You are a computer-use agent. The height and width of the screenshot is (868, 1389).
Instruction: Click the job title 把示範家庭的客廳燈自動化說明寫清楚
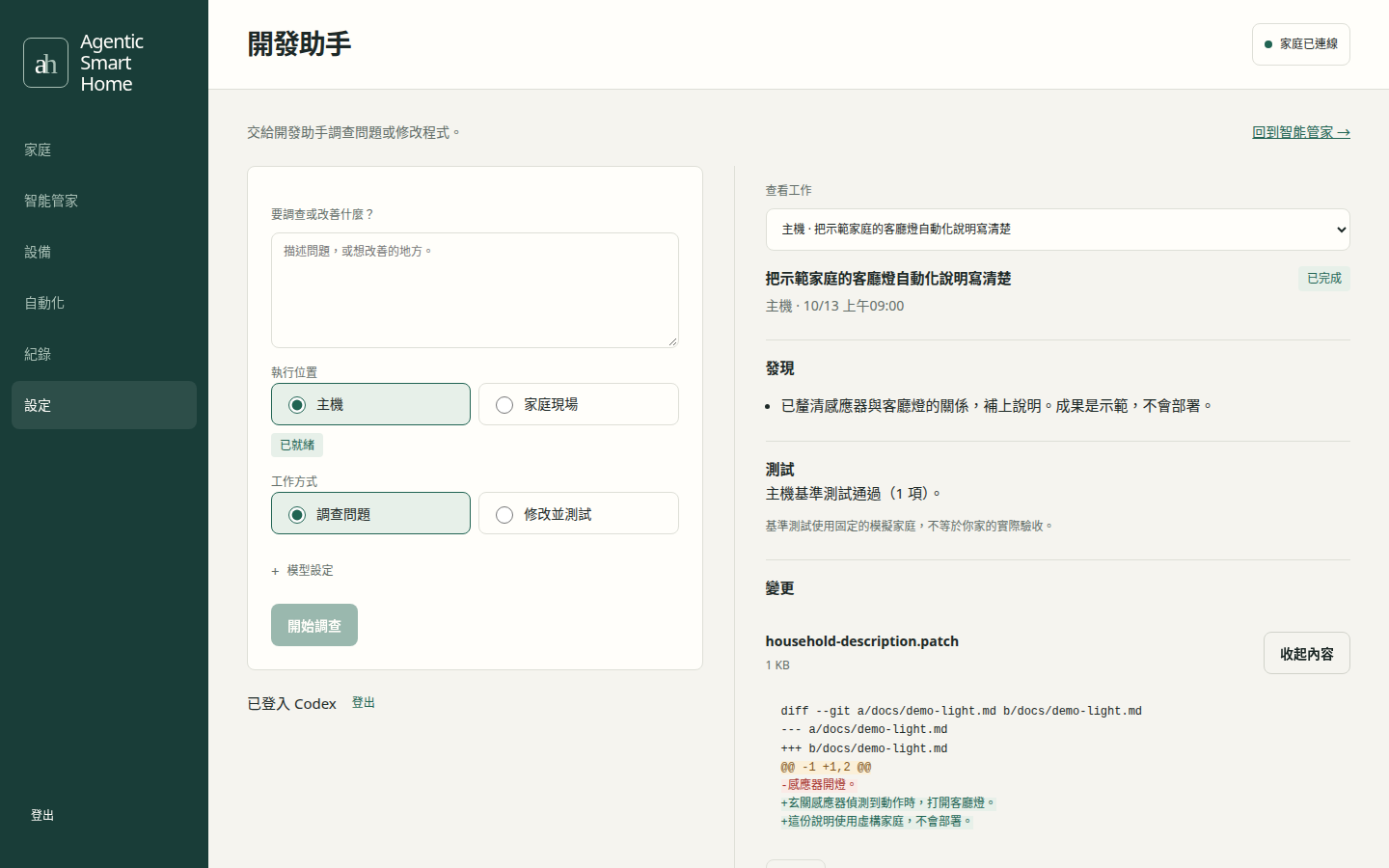coord(888,279)
